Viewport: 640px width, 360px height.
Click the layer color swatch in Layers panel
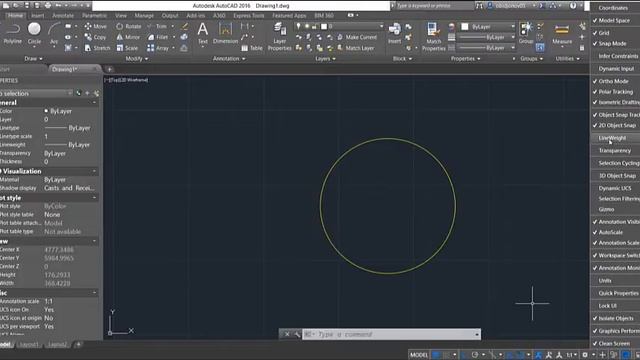pos(324,26)
